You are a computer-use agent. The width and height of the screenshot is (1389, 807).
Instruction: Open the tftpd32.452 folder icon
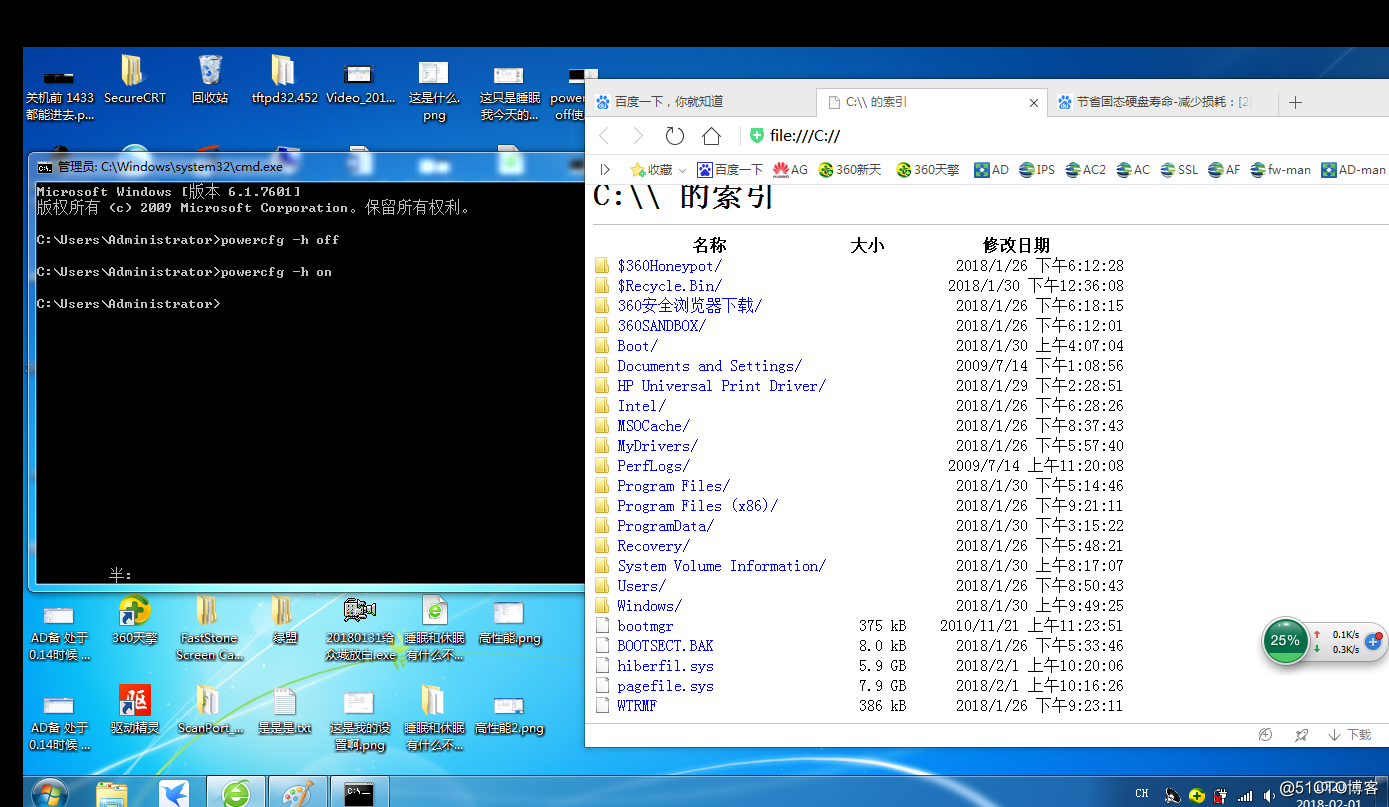pyautogui.click(x=284, y=80)
